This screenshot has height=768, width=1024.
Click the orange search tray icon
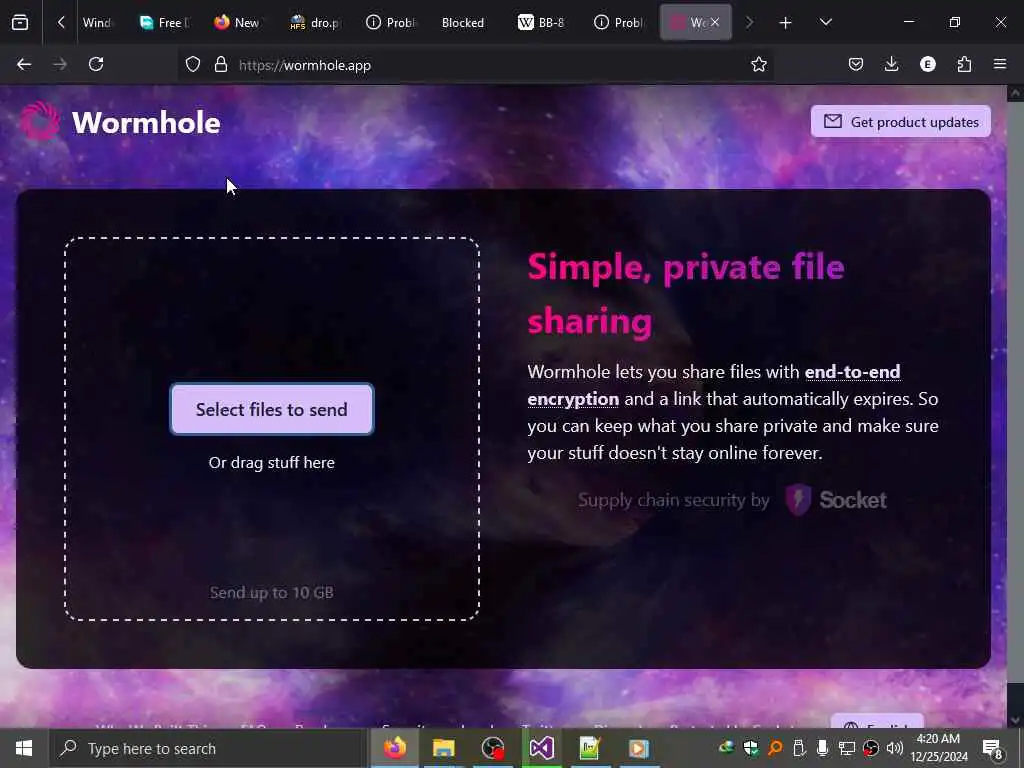(775, 748)
